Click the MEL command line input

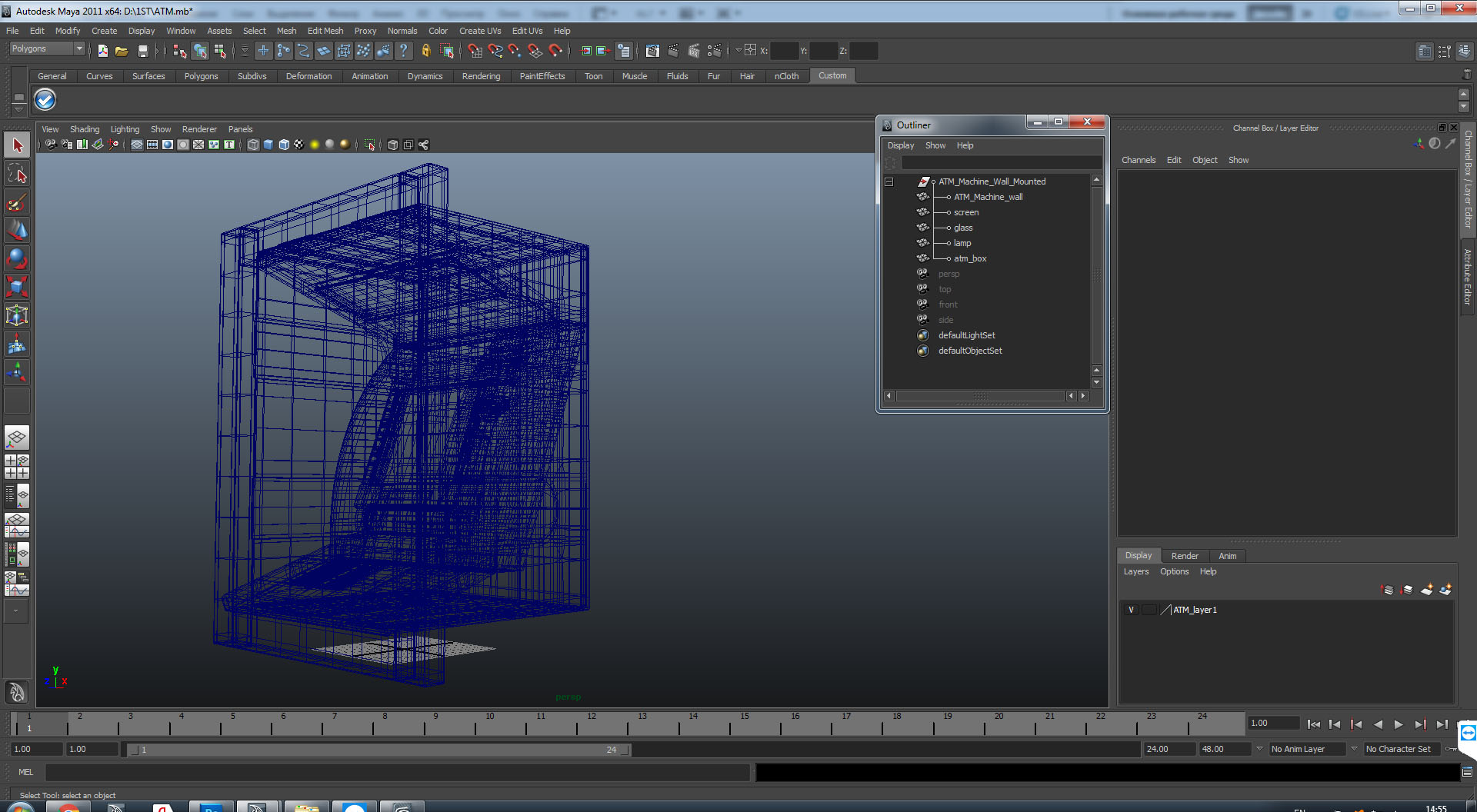398,772
